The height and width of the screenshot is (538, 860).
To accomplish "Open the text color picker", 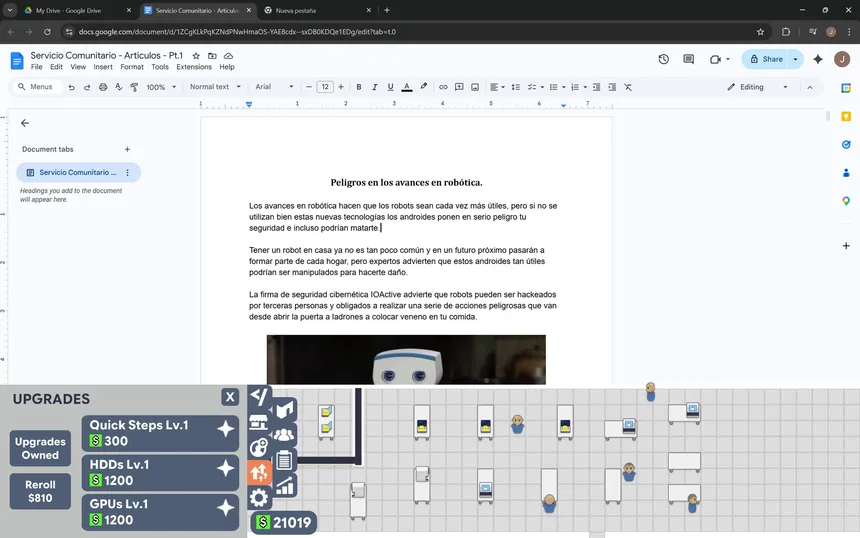I will (407, 87).
